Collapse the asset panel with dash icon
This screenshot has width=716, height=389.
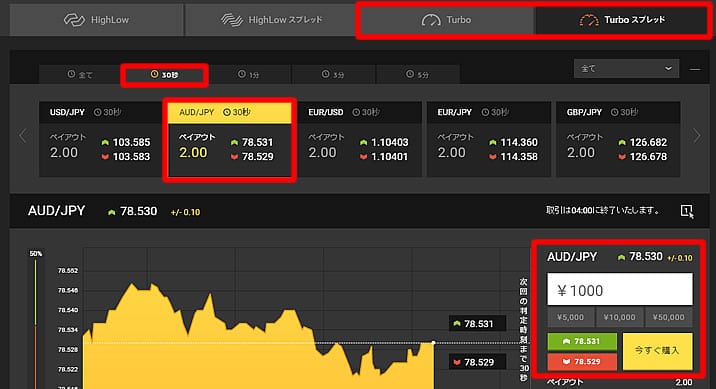pos(695,69)
